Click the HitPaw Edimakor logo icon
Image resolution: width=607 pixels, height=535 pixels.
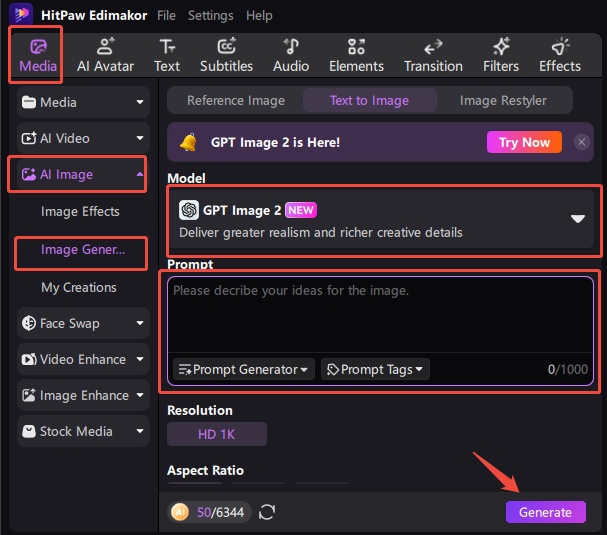(21, 14)
